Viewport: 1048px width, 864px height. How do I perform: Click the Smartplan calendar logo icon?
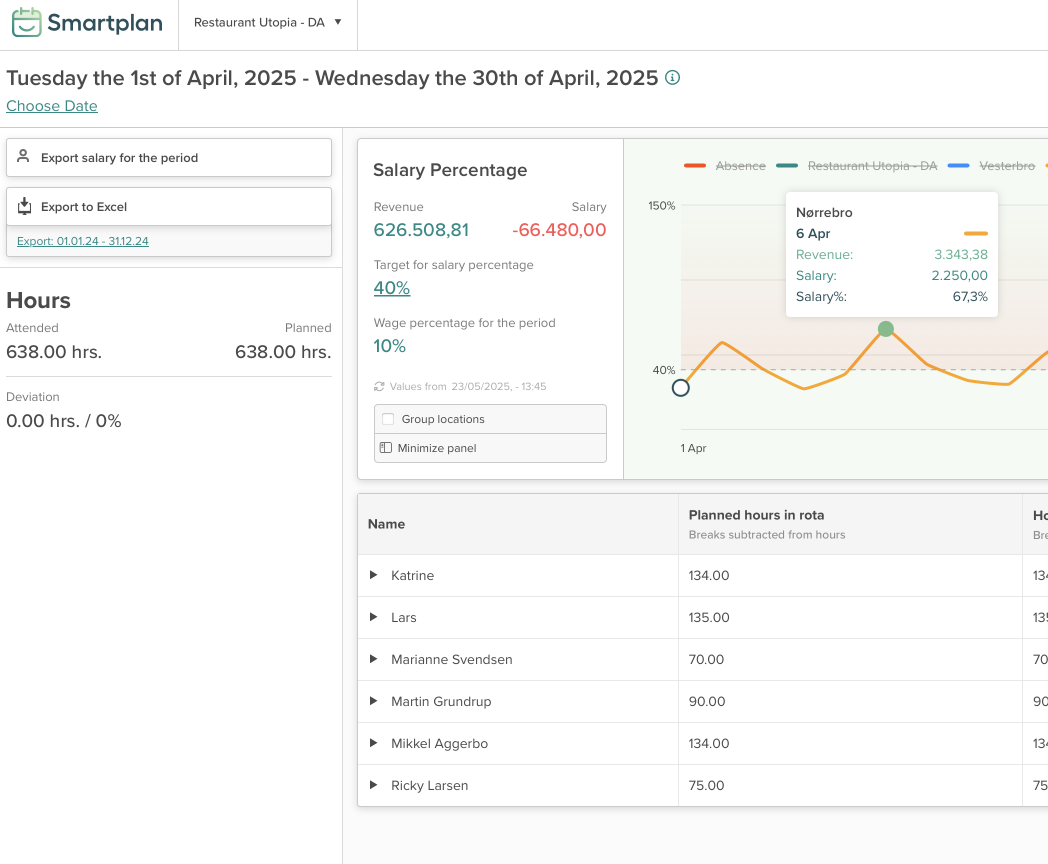[27, 22]
